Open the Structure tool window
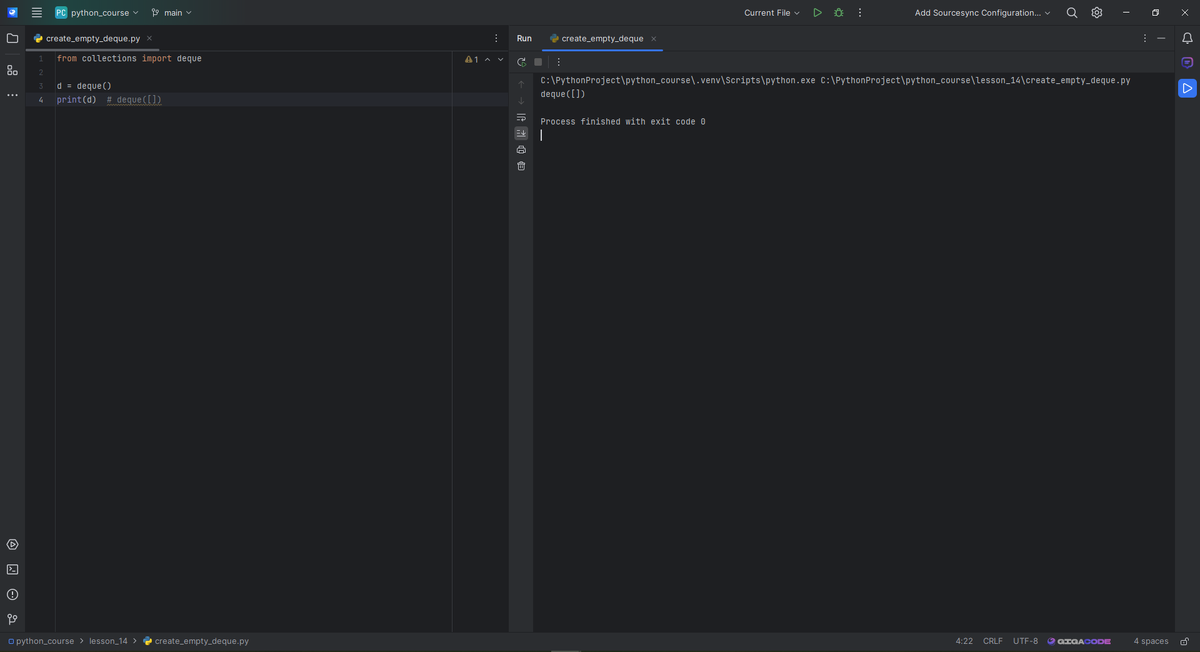Viewport: 1200px width, 652px height. [12, 70]
